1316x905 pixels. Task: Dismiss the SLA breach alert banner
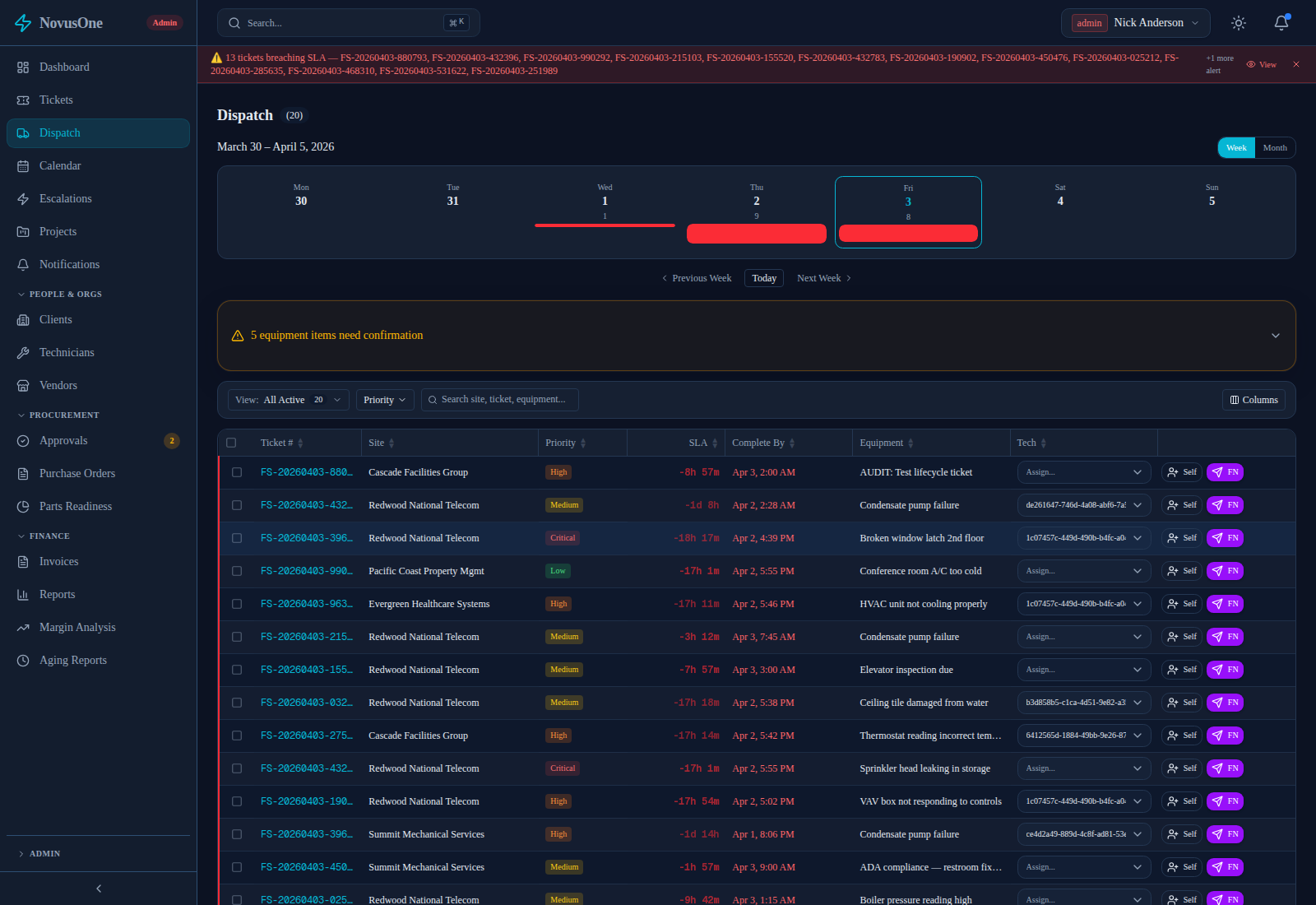pyautogui.click(x=1296, y=64)
